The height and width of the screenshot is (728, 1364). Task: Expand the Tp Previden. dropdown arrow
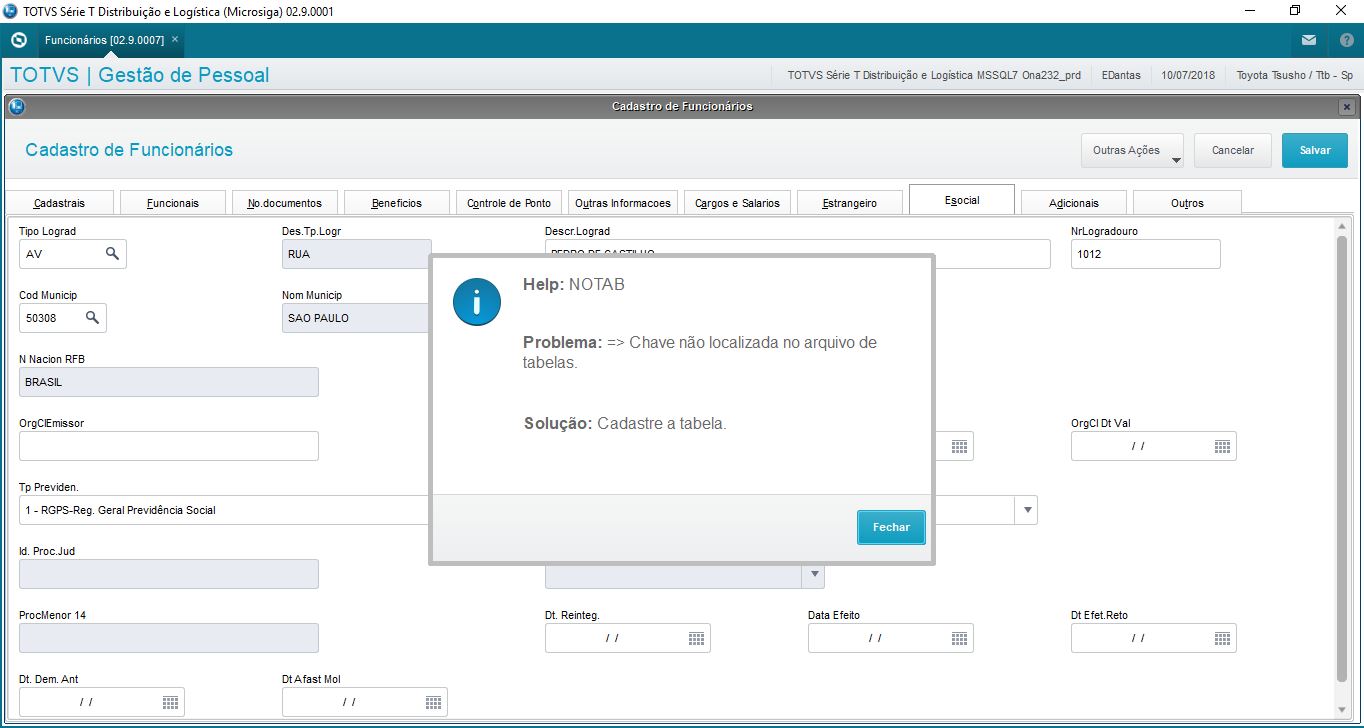tap(1026, 510)
